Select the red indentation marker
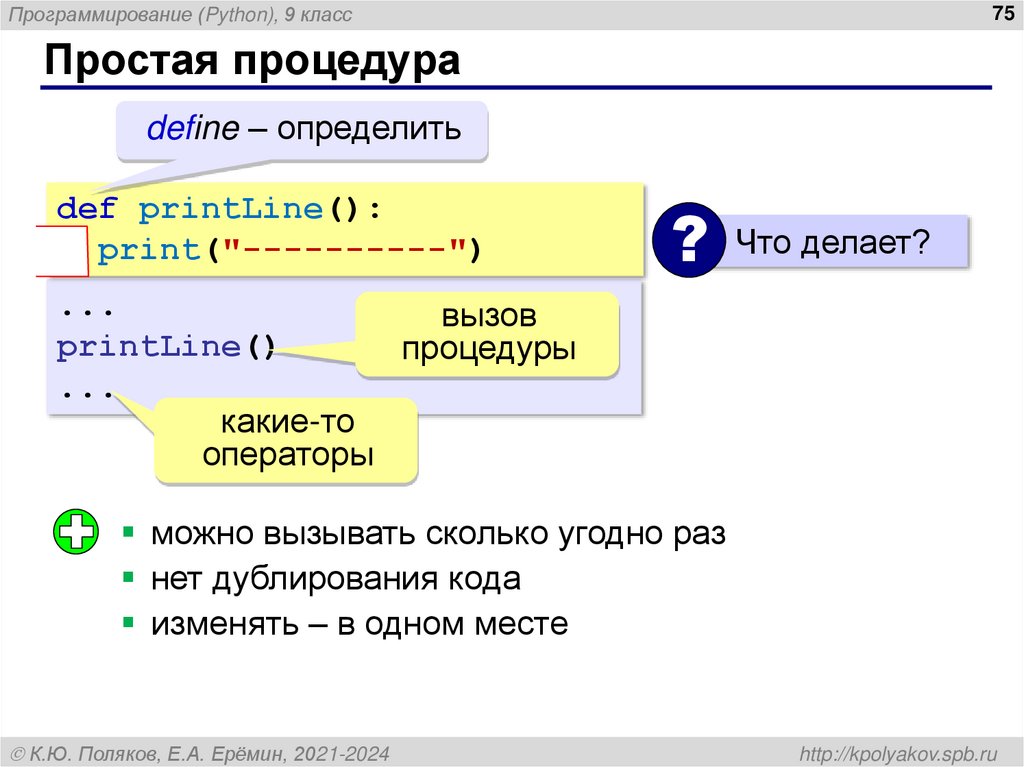 pos(62,248)
